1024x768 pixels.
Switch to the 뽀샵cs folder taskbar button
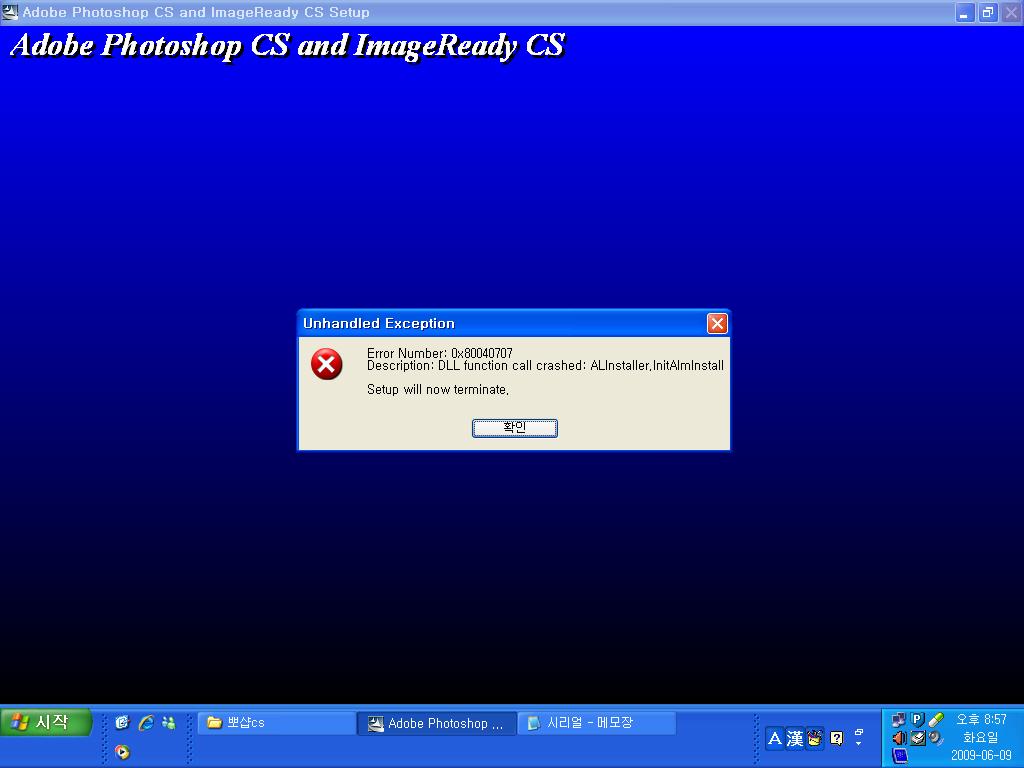(276, 723)
